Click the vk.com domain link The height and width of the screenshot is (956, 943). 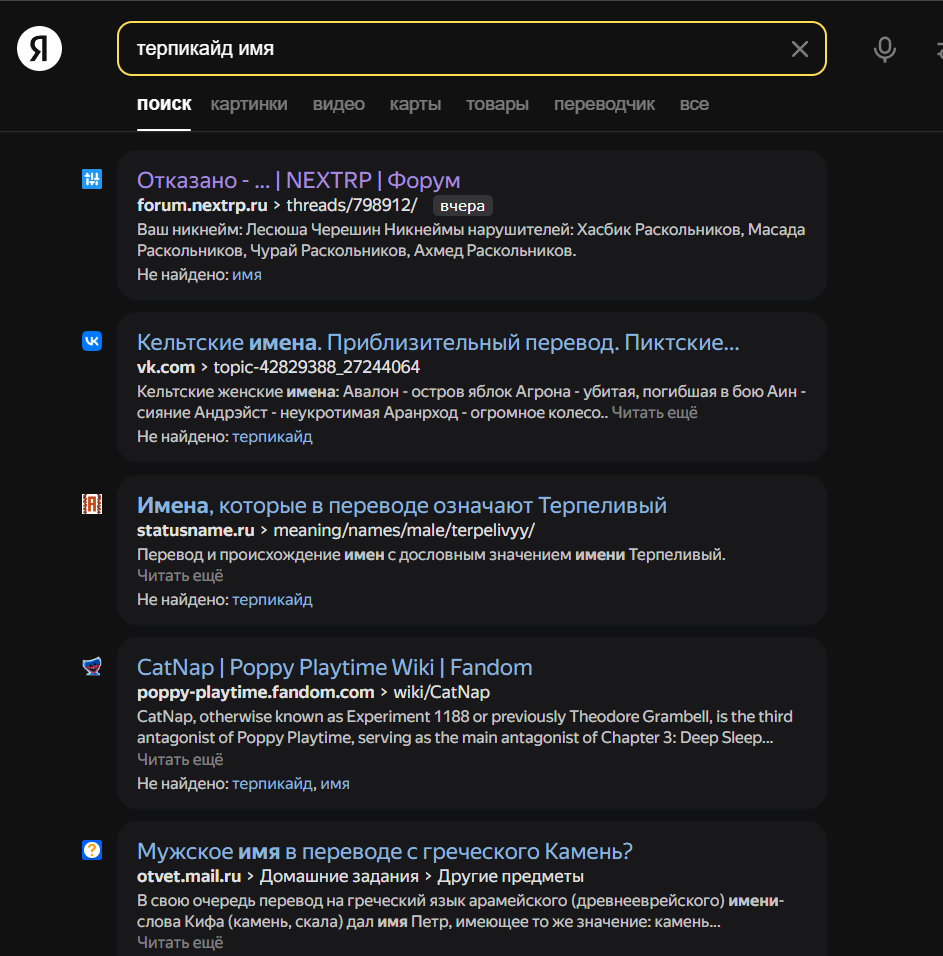click(x=166, y=367)
